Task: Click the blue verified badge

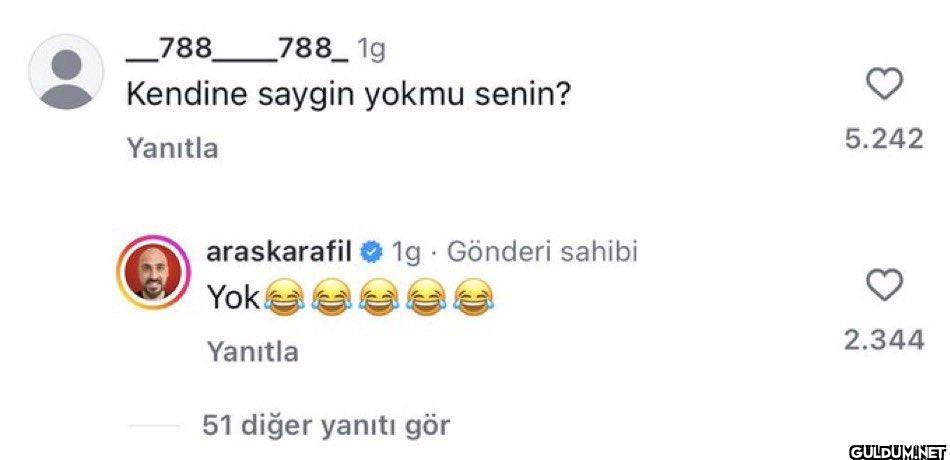Action: point(371,252)
